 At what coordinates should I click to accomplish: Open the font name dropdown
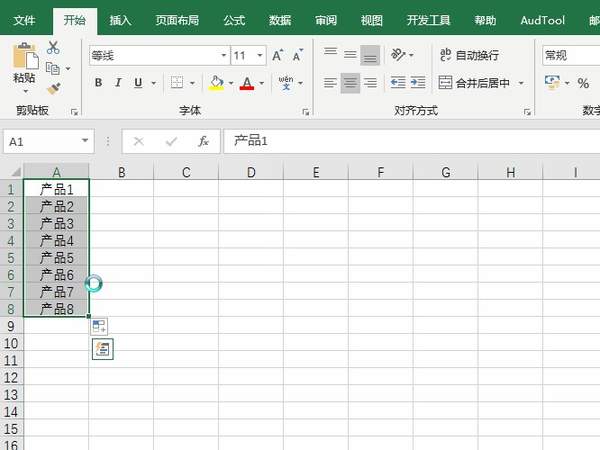(224, 56)
